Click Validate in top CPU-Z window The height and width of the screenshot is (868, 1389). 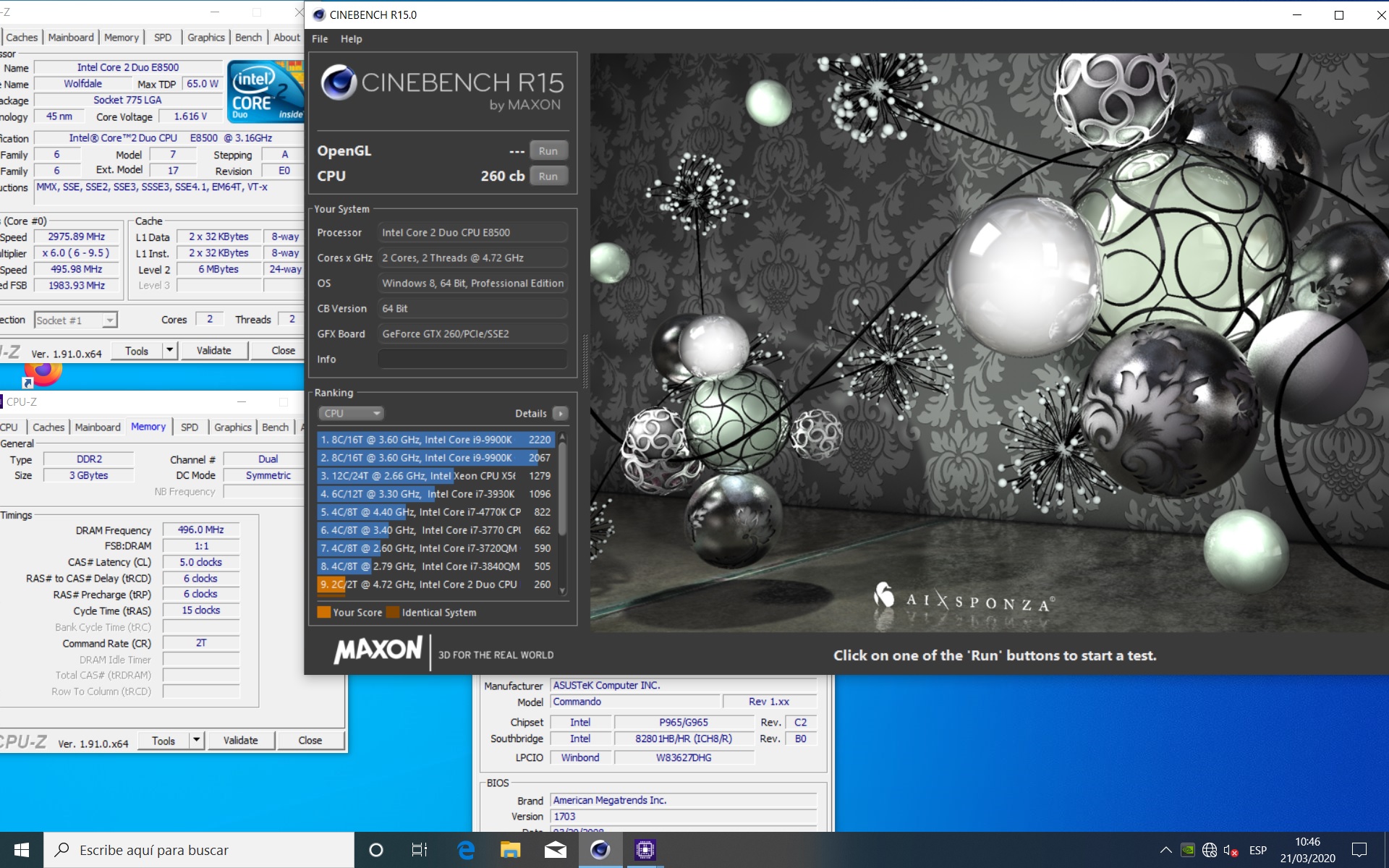[214, 351]
